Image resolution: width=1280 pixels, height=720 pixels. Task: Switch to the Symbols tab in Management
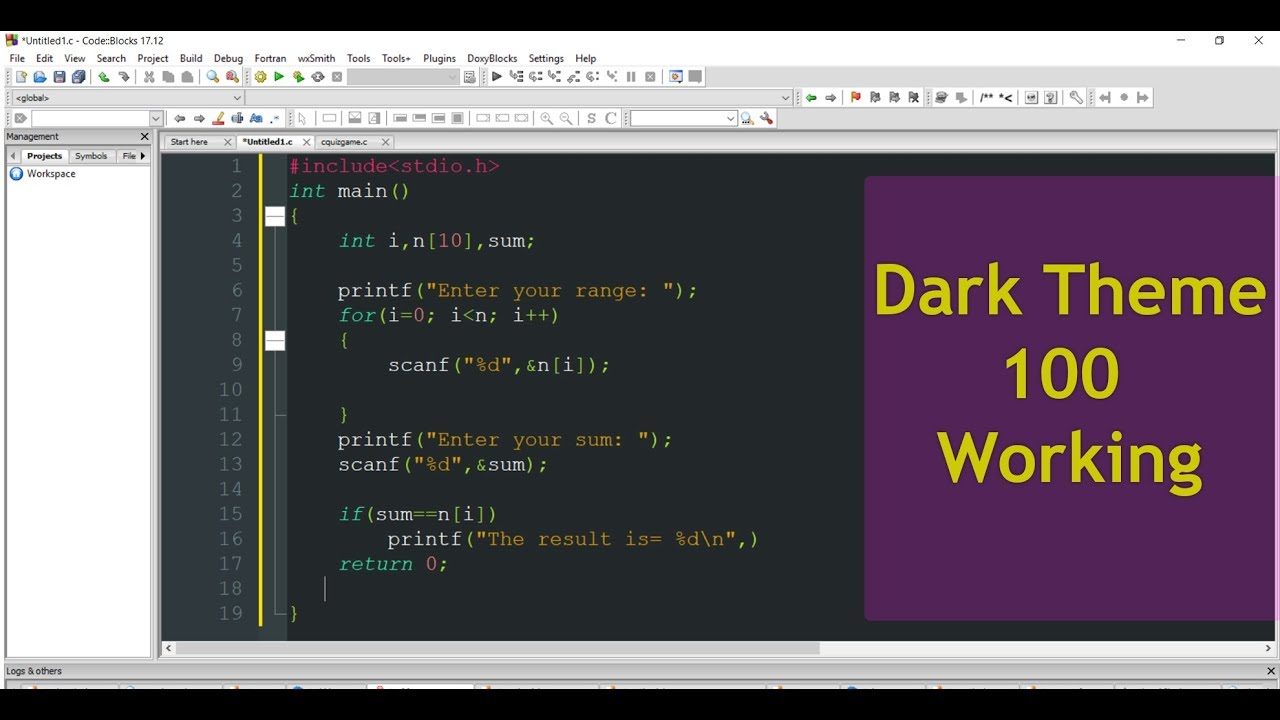coord(91,156)
